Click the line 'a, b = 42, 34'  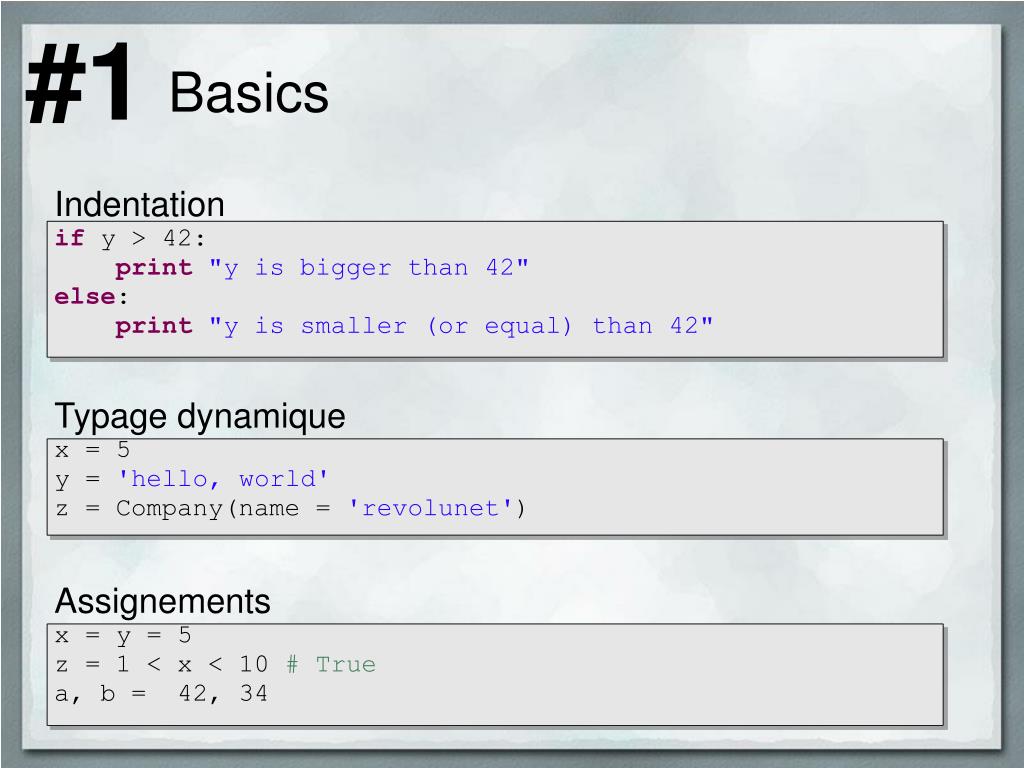coord(161,694)
